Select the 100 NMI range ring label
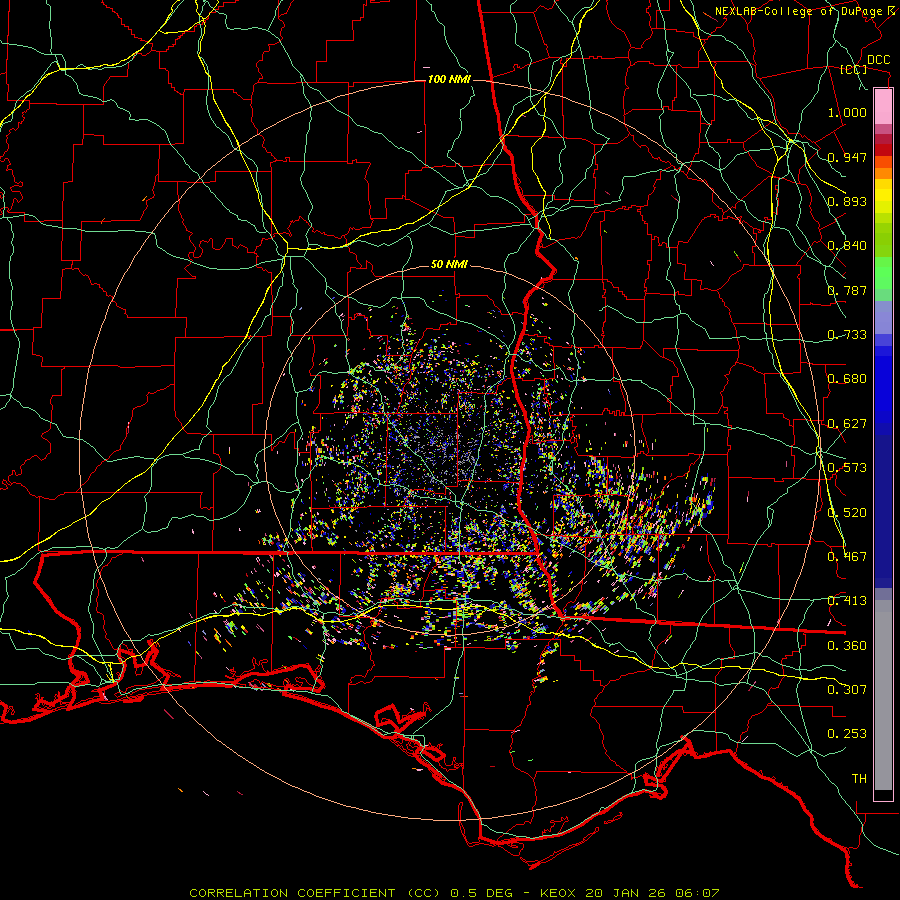This screenshot has width=900, height=900. point(449,79)
